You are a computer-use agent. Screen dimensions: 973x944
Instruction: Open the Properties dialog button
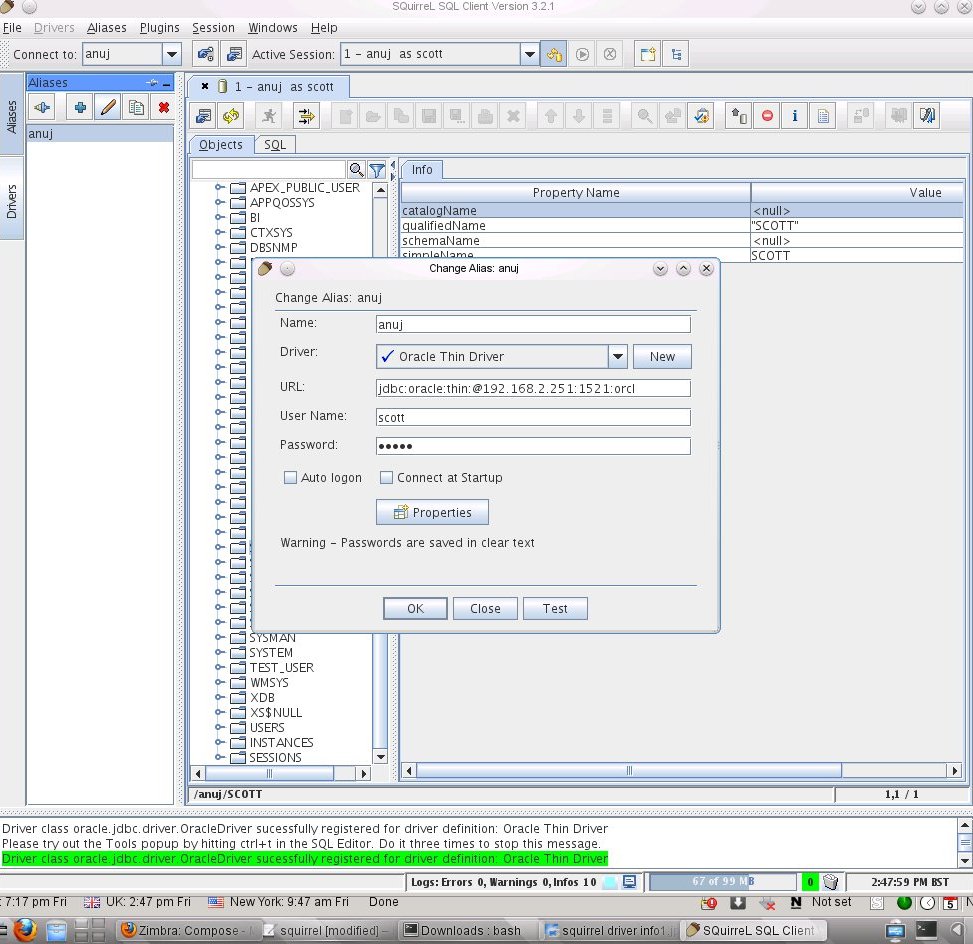click(x=432, y=511)
